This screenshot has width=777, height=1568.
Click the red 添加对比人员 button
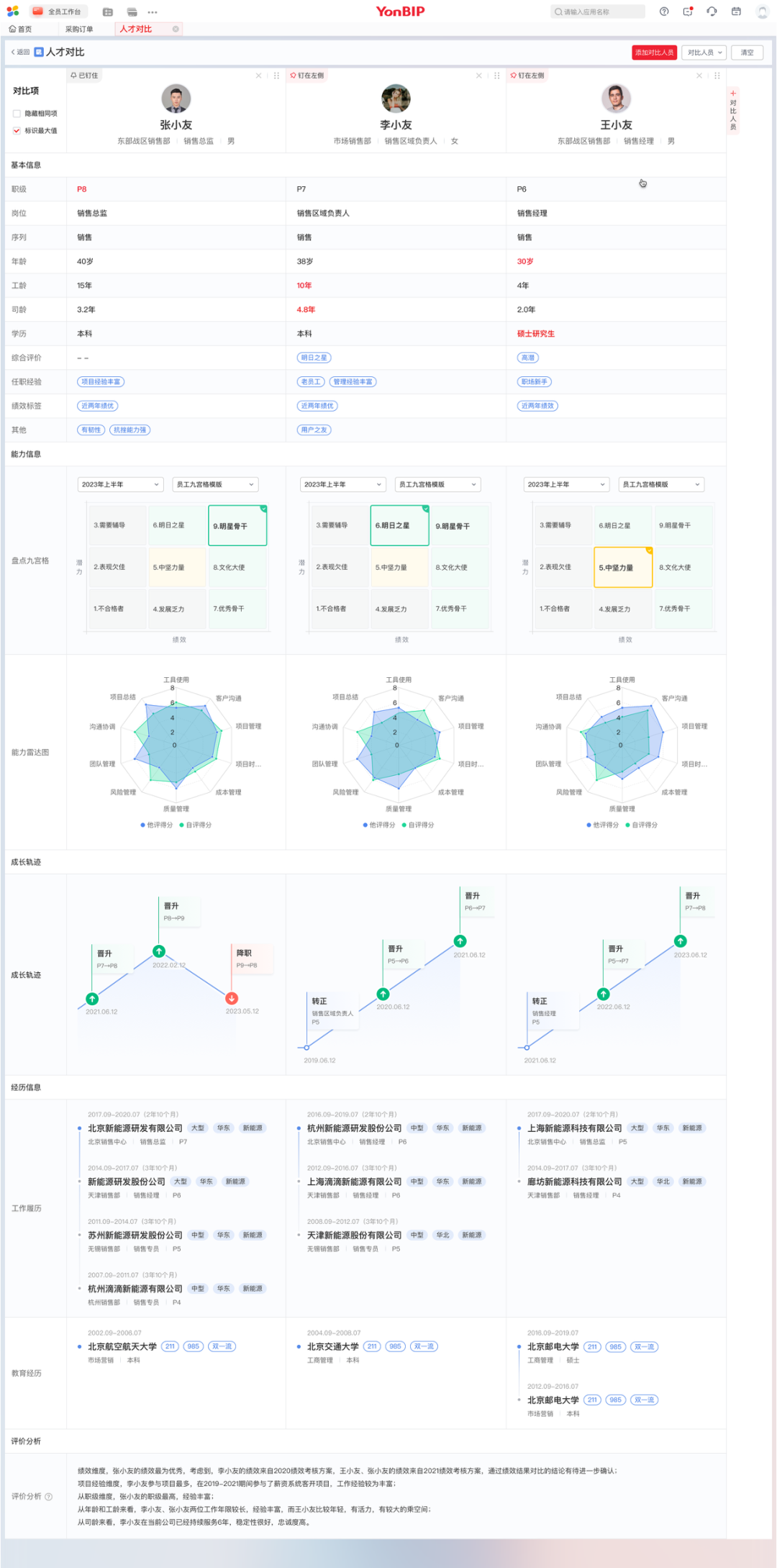pos(654,53)
